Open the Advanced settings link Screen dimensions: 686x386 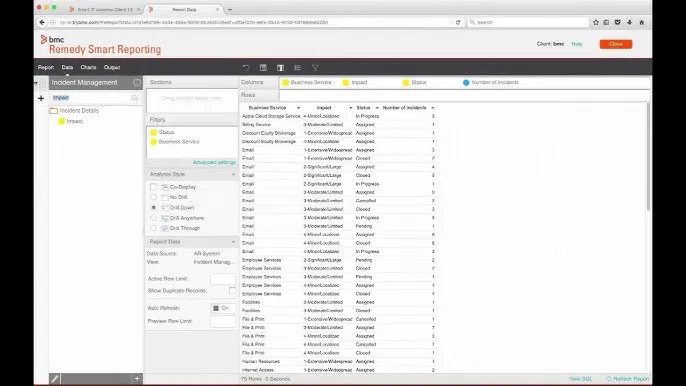coord(214,162)
